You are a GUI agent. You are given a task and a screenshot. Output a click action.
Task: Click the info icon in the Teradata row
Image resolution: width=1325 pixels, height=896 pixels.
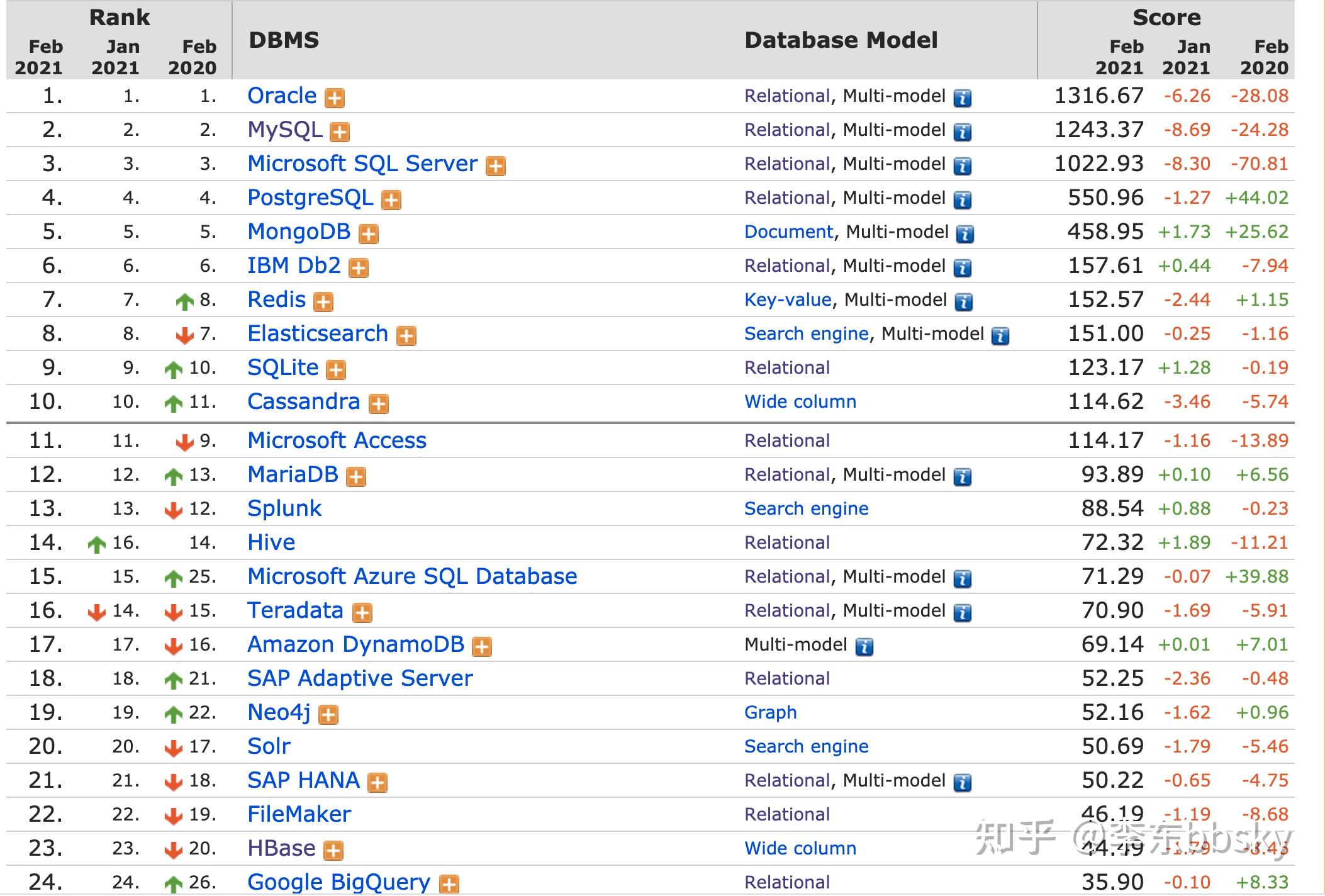963,613
